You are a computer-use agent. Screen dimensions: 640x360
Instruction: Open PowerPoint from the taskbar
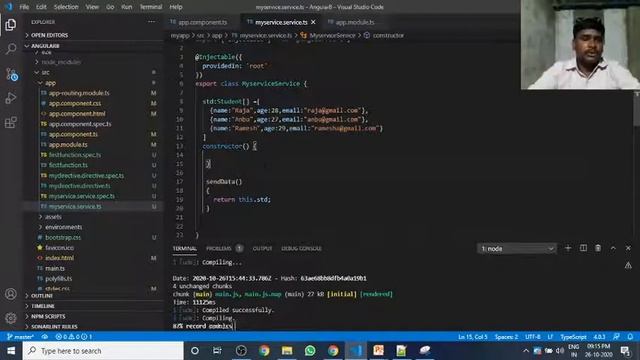click(378, 351)
